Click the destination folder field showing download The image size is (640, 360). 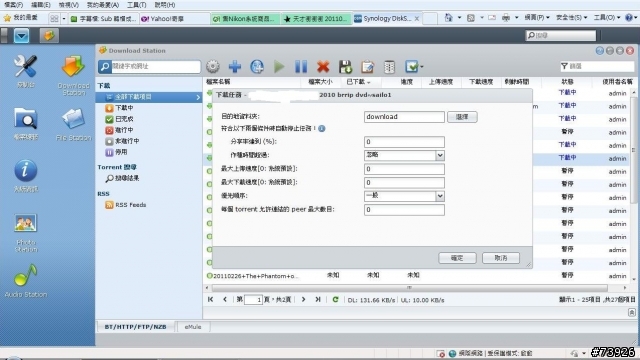click(404, 117)
